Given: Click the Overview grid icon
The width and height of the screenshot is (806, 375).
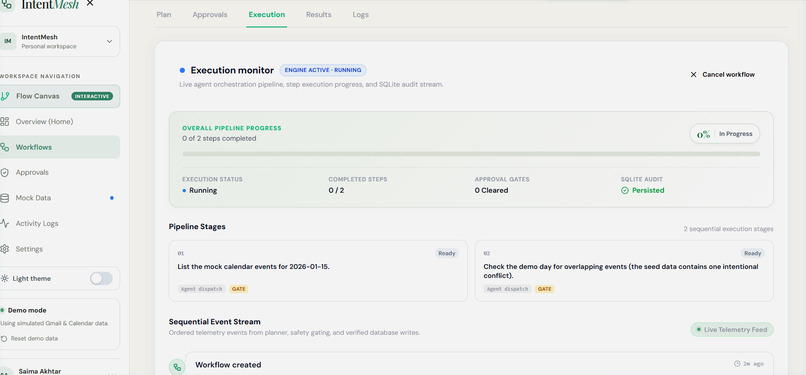Looking at the screenshot, I should click(5, 122).
